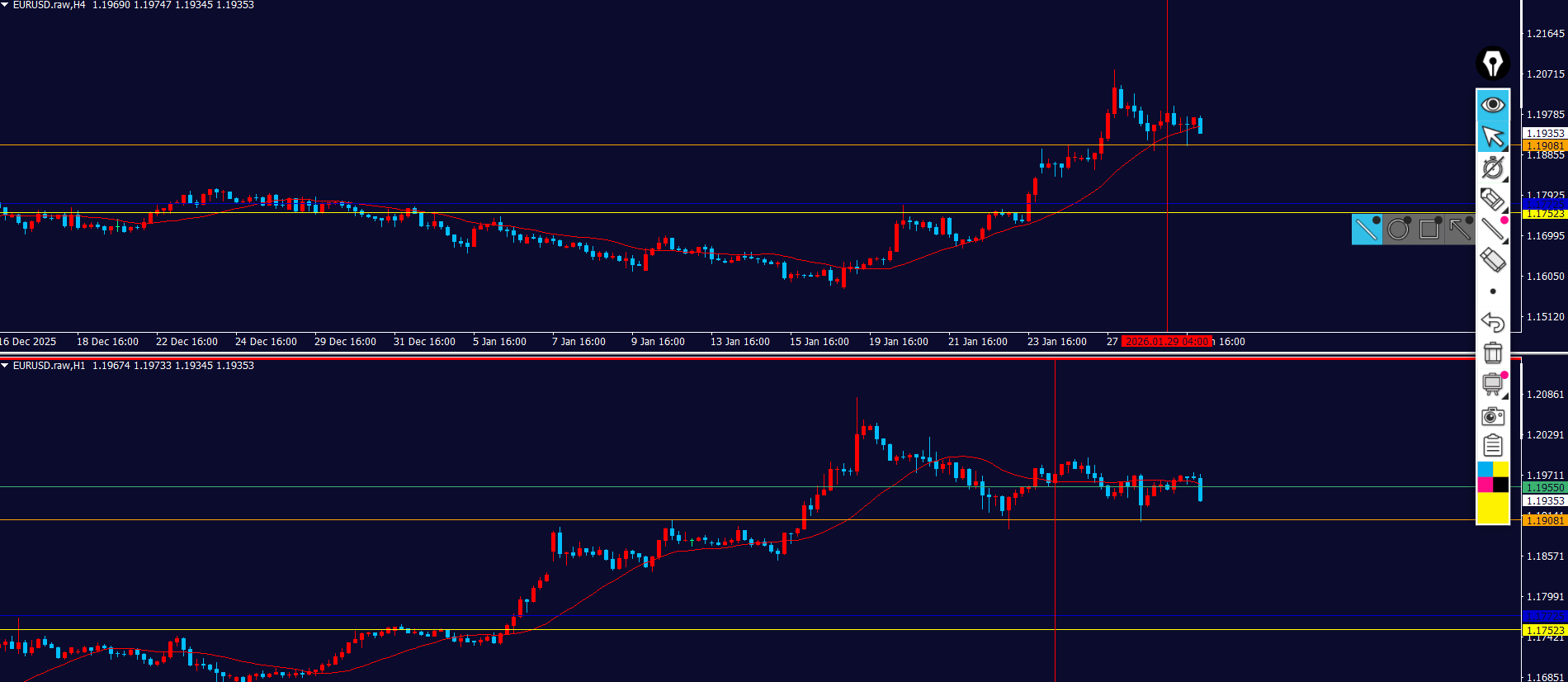The width and height of the screenshot is (1568, 682).
Task: Open the easel whiteboard tool
Action: click(1492, 384)
